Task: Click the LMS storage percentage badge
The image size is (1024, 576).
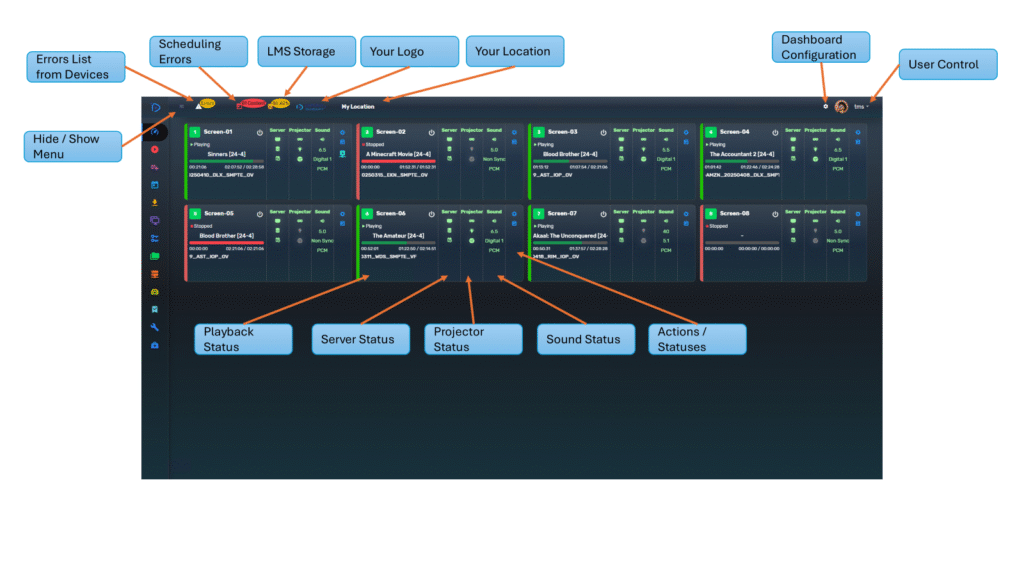Action: tap(279, 104)
